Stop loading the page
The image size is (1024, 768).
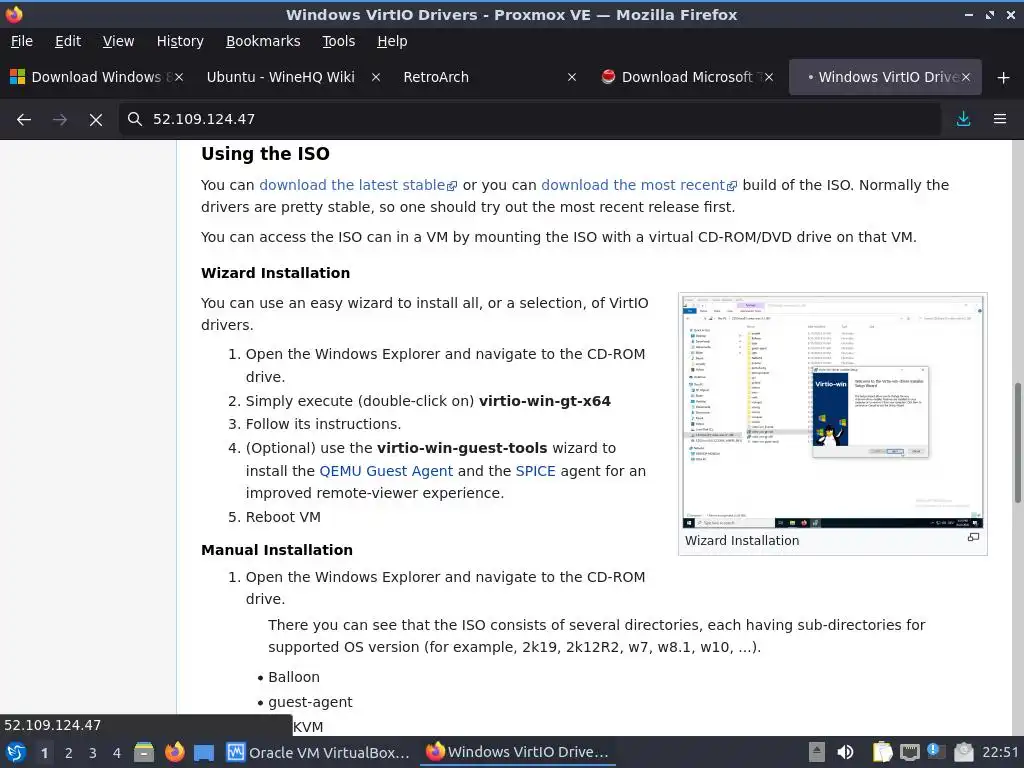(x=95, y=119)
